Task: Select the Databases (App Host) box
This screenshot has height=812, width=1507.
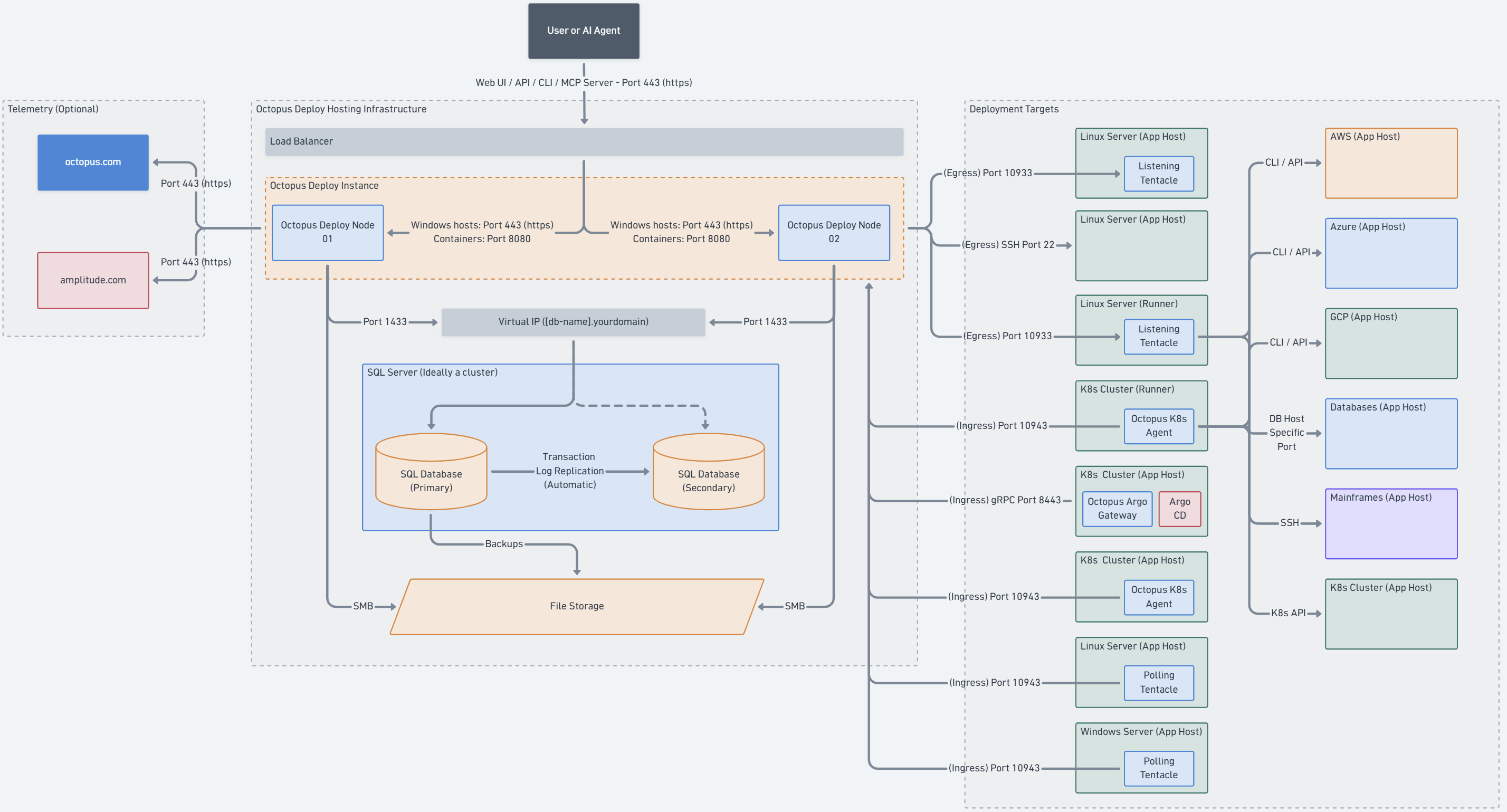Action: point(1390,434)
